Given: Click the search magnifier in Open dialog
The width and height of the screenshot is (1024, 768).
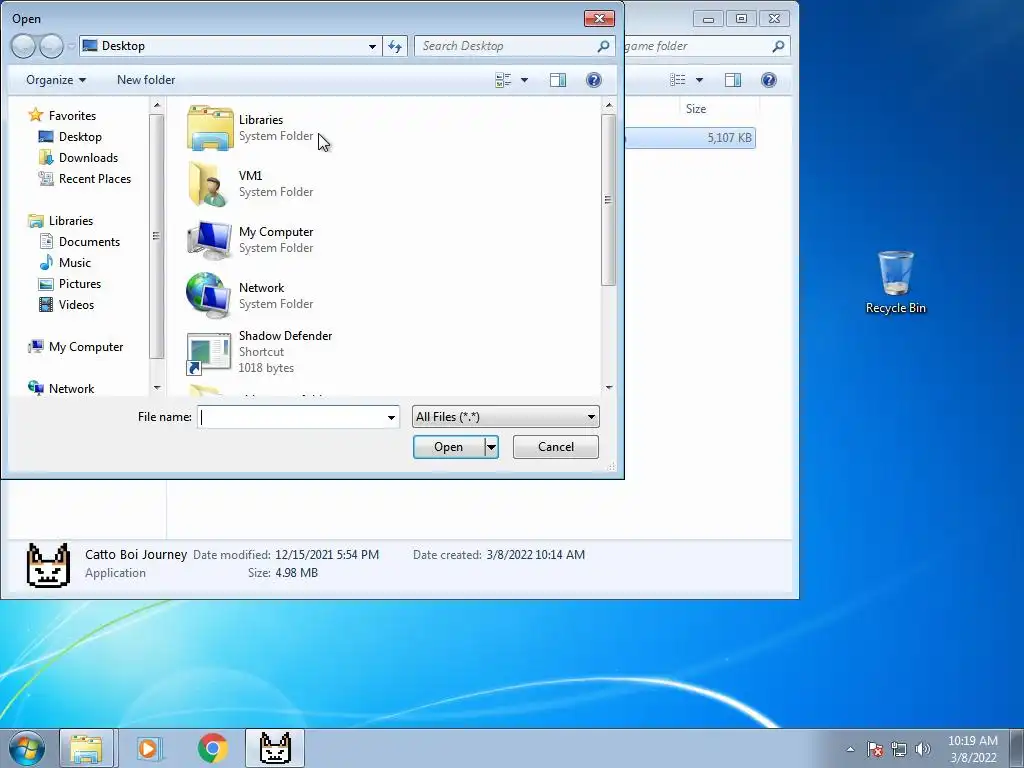Looking at the screenshot, I should click(603, 46).
